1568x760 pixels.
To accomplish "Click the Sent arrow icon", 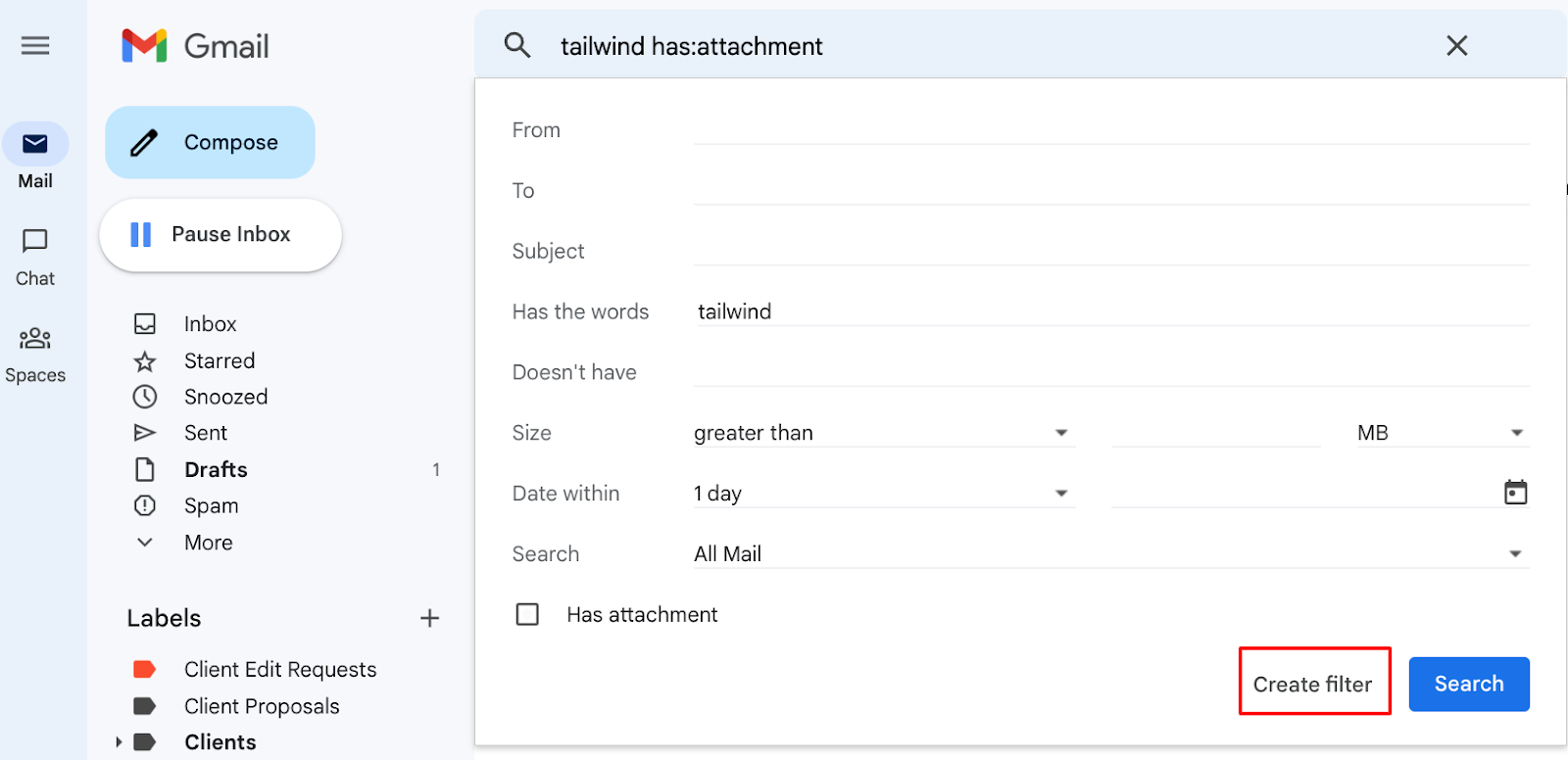I will click(145, 433).
